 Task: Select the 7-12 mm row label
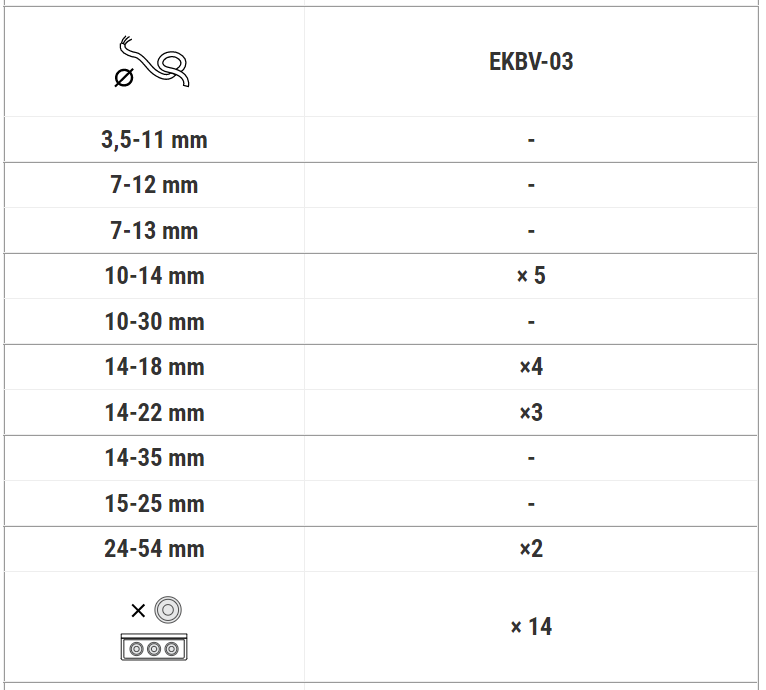pyautogui.click(x=154, y=185)
